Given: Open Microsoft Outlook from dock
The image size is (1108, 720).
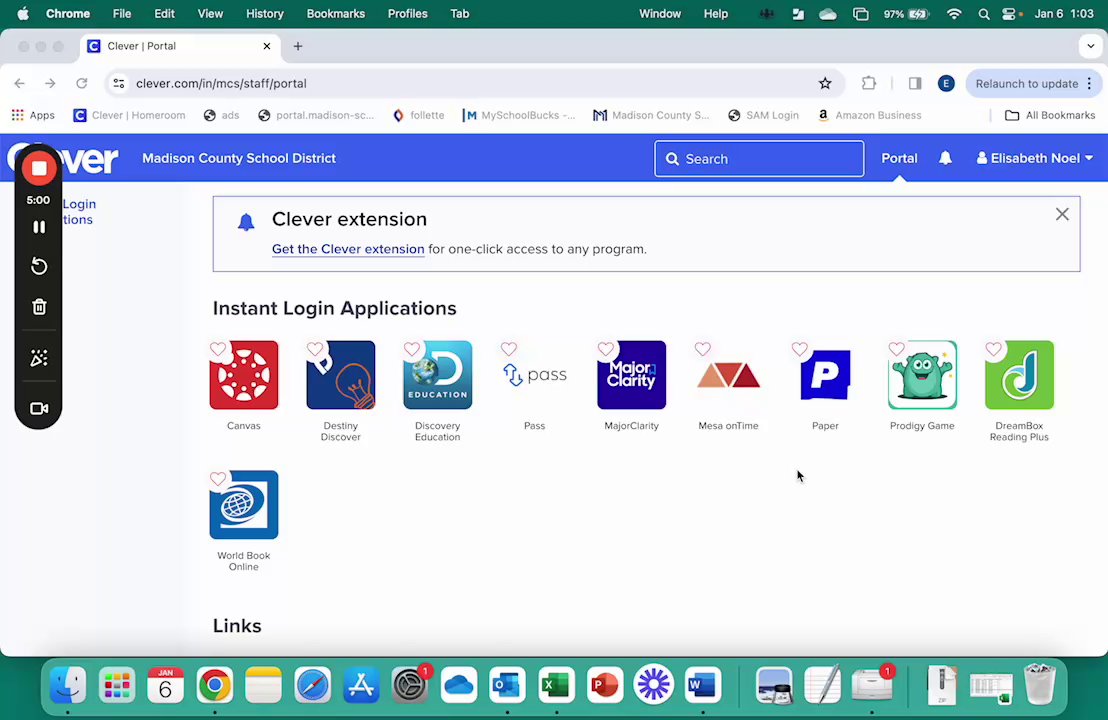Looking at the screenshot, I should pos(507,685).
